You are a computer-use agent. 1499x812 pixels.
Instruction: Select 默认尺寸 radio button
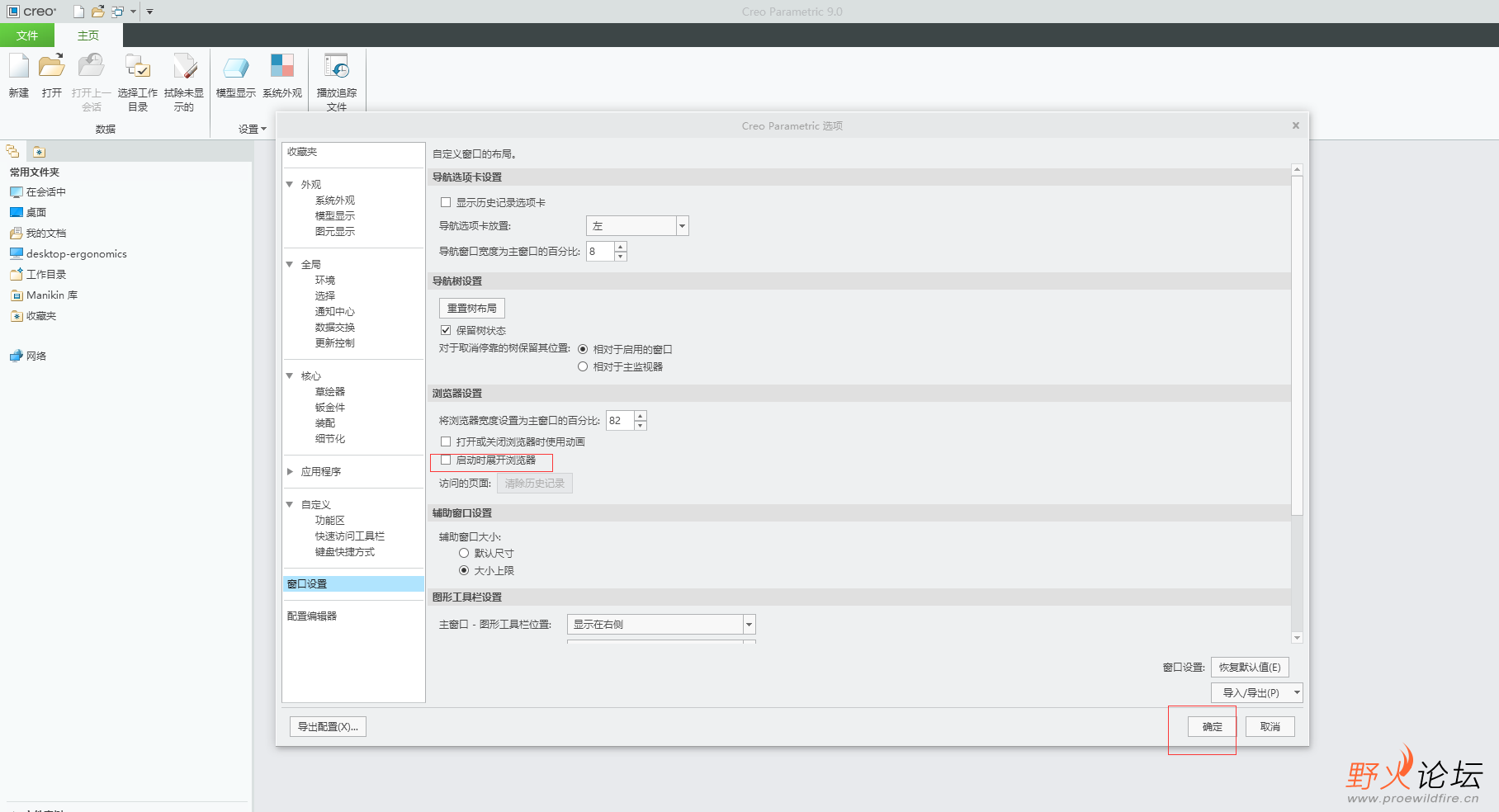[x=464, y=553]
